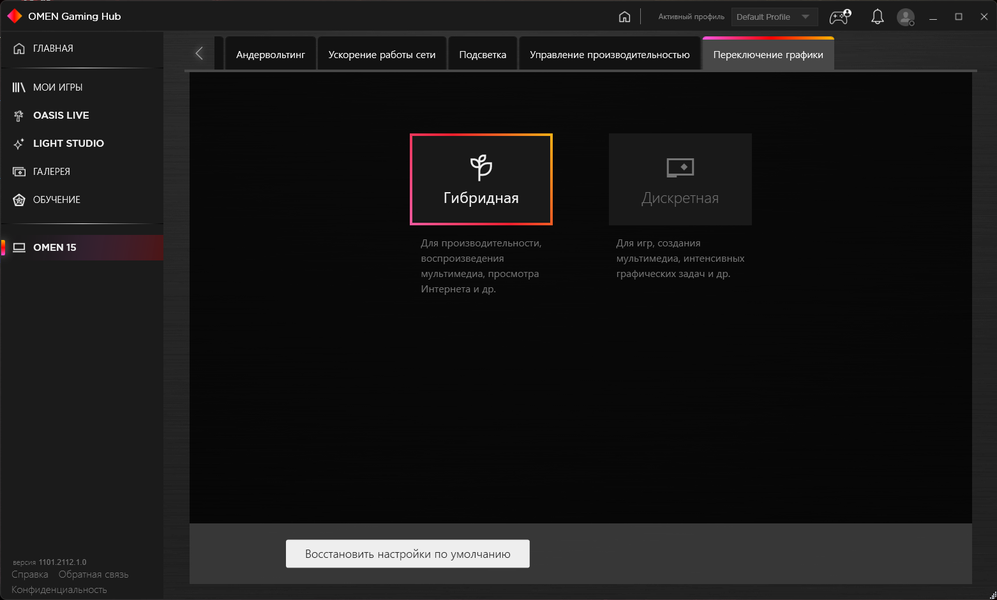Open Конфиденциальность link

point(59,590)
